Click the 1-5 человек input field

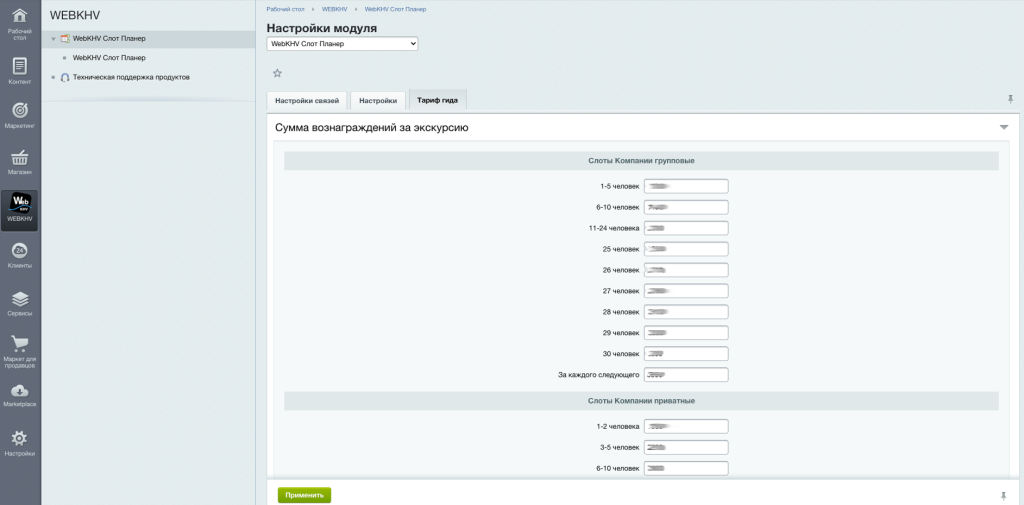tap(686, 186)
